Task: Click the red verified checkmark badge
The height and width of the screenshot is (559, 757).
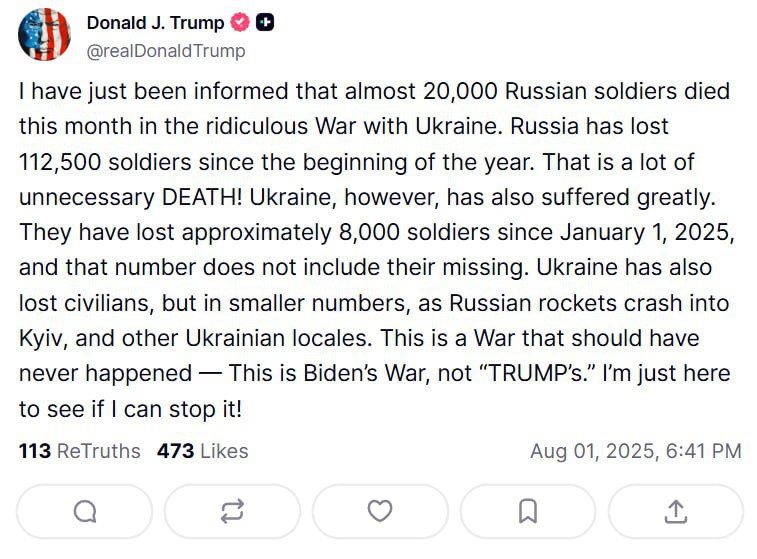Action: pyautogui.click(x=240, y=23)
